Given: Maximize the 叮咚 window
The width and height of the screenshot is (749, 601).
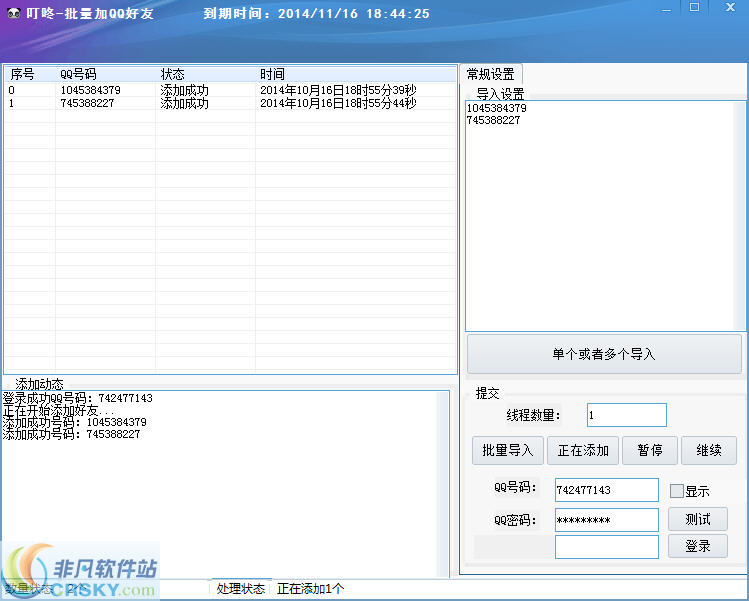Looking at the screenshot, I should point(695,7).
